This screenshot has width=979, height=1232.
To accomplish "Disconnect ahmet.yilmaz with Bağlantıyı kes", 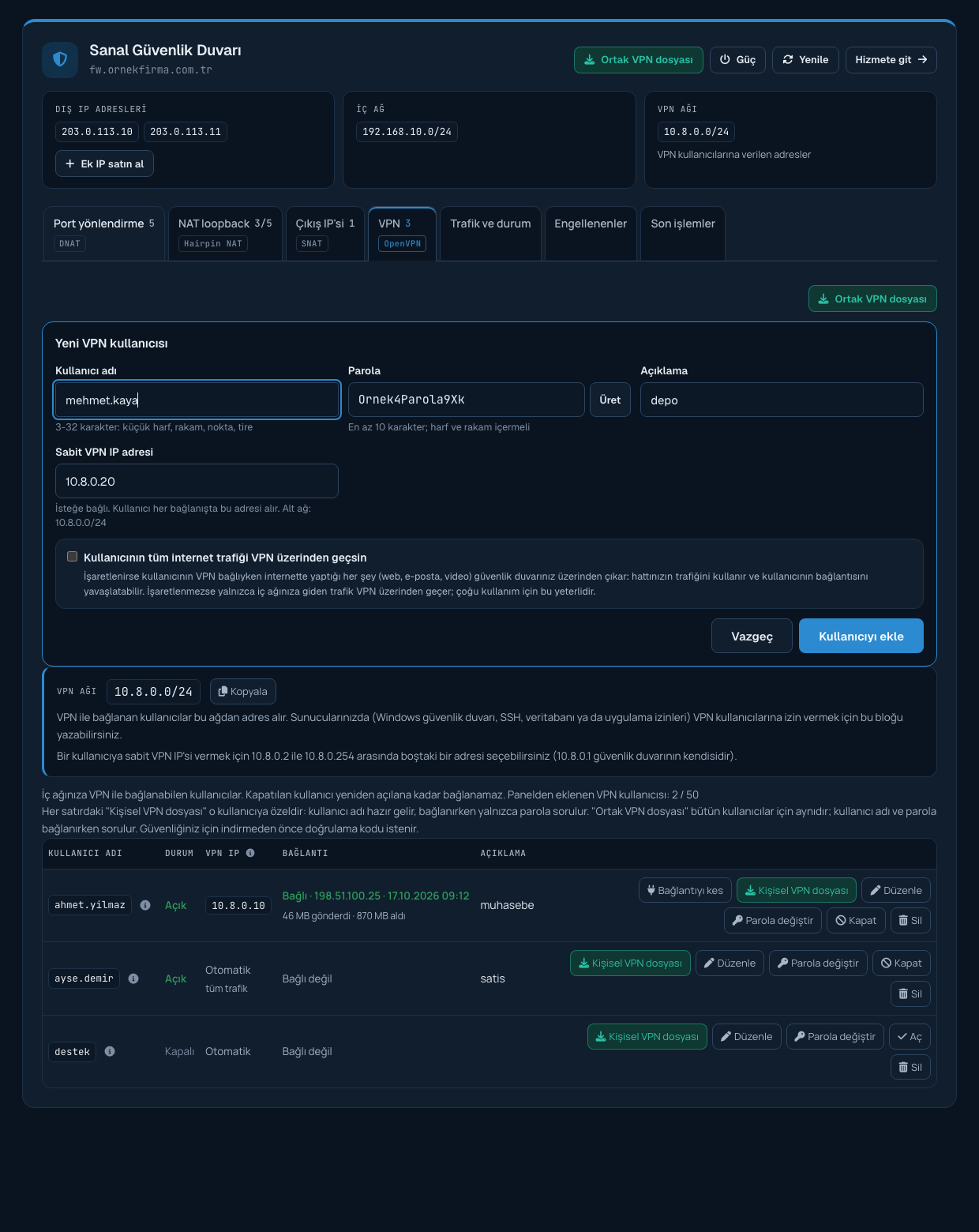I will pyautogui.click(x=685, y=890).
